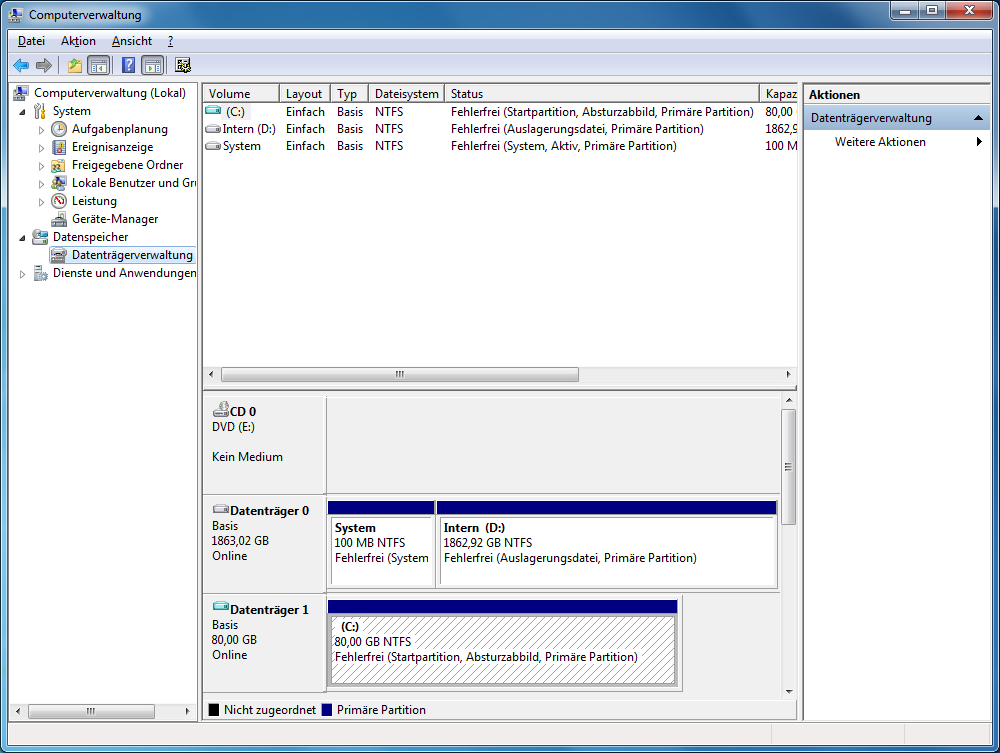Click the Intern (D:) volume drive icon
This screenshot has width=1000, height=753.
click(213, 129)
